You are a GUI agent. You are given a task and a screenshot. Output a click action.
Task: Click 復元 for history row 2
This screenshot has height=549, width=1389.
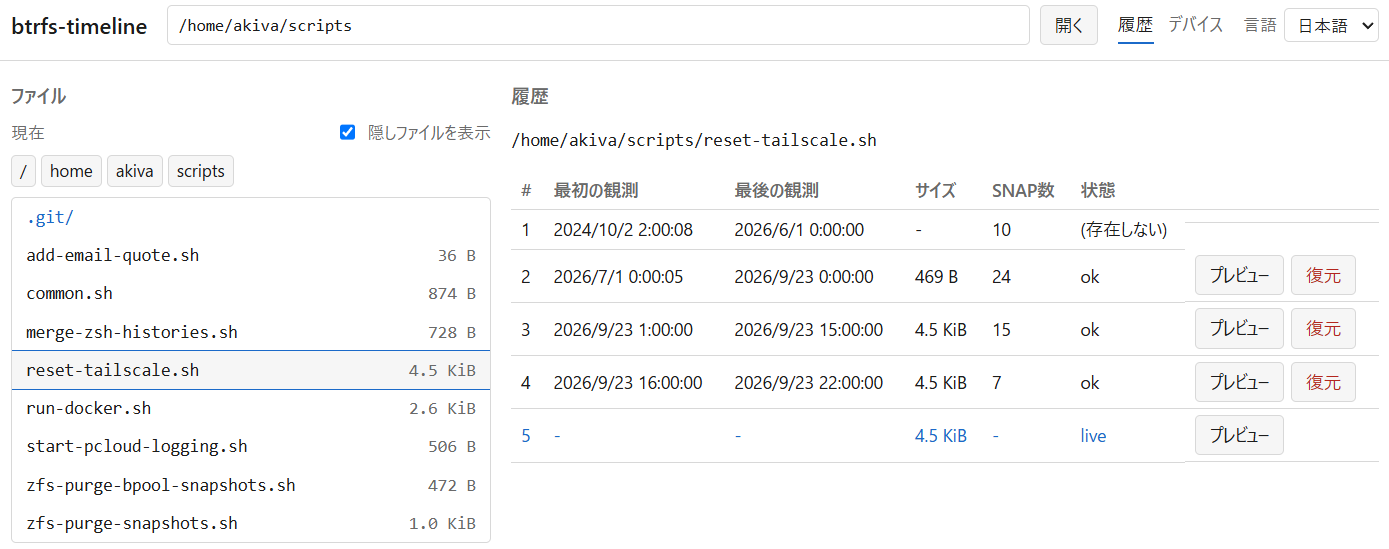(x=1323, y=276)
